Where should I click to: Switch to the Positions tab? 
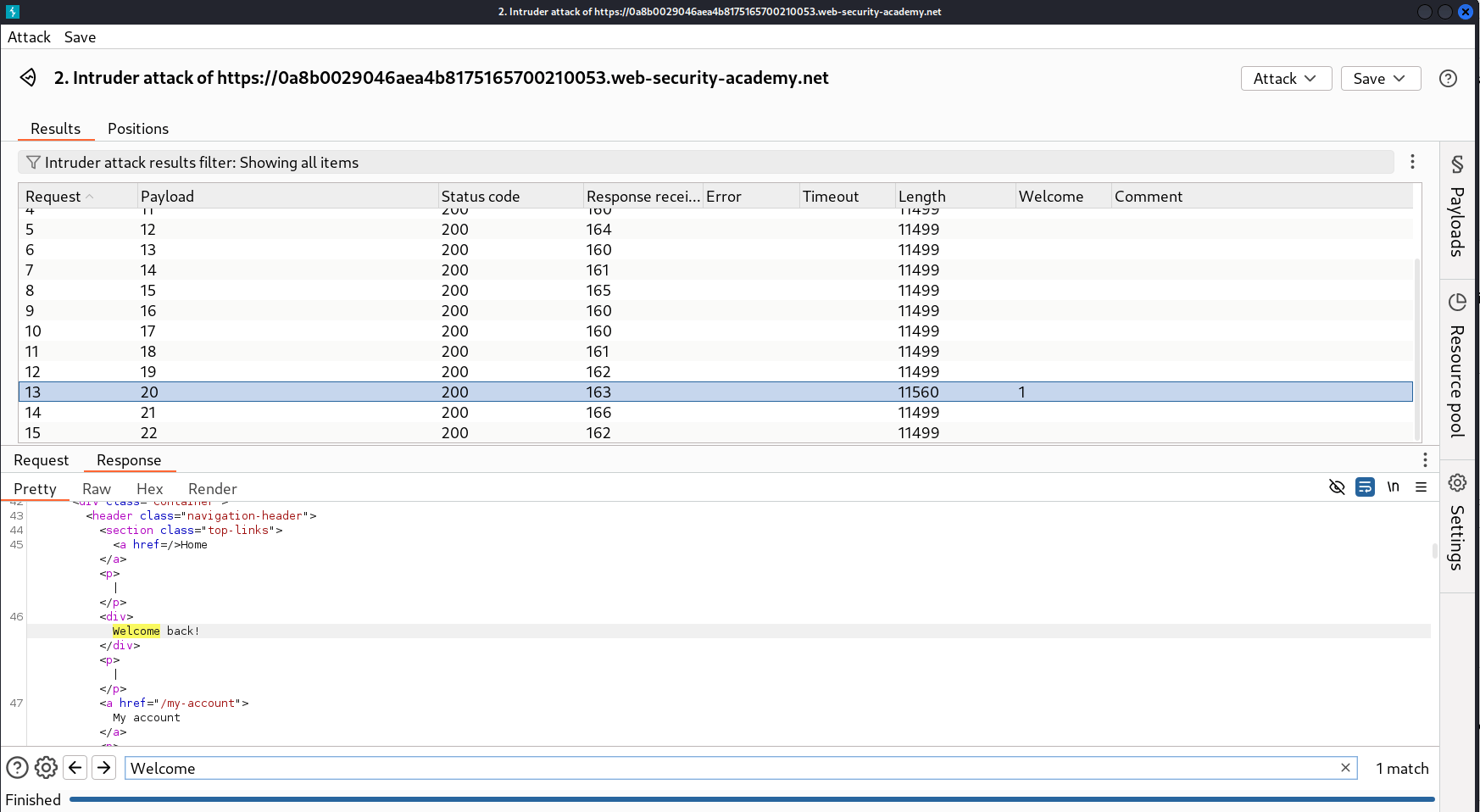pos(138,129)
